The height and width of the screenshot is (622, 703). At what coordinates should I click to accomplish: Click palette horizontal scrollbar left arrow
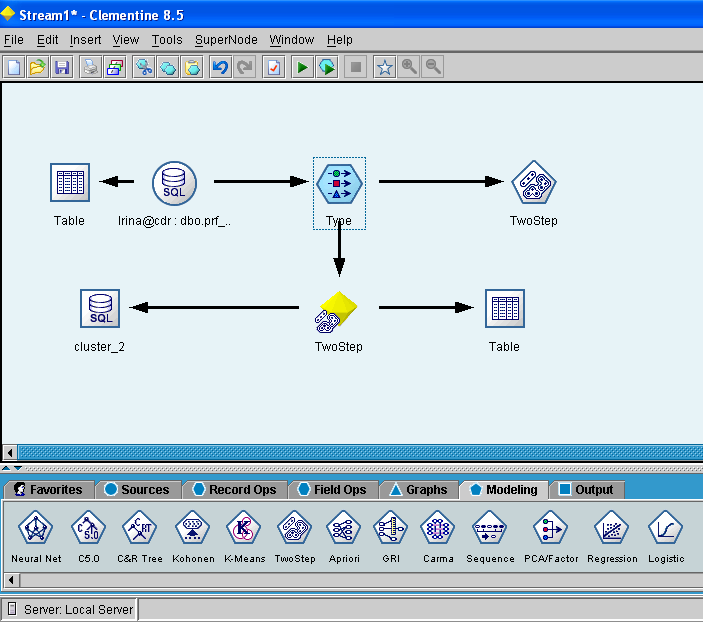11,580
